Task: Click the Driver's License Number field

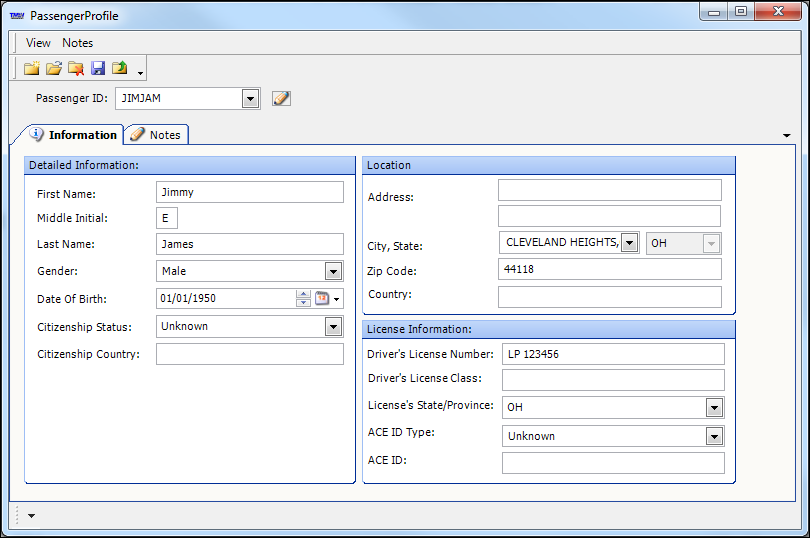Action: click(612, 354)
